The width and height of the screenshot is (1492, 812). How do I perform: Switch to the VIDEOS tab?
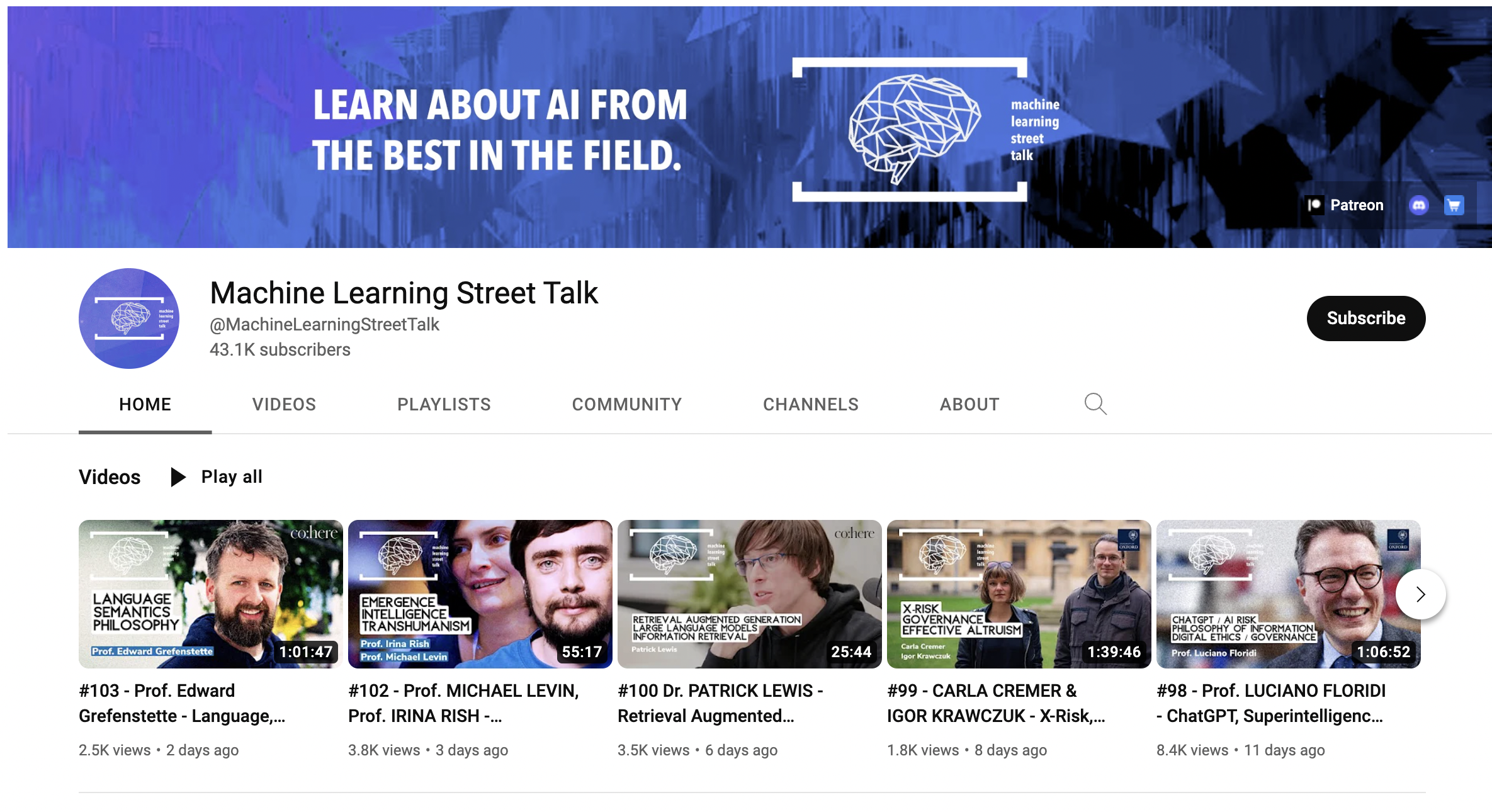click(x=284, y=404)
